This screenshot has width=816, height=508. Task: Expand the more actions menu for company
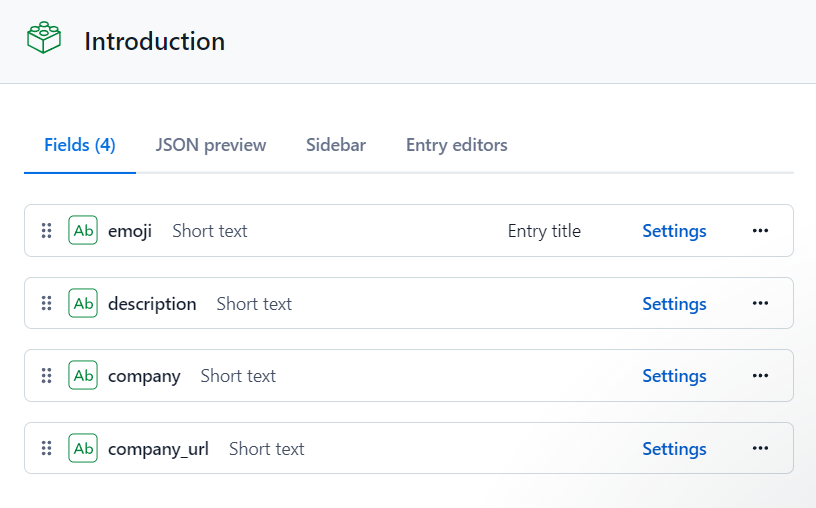tap(760, 376)
